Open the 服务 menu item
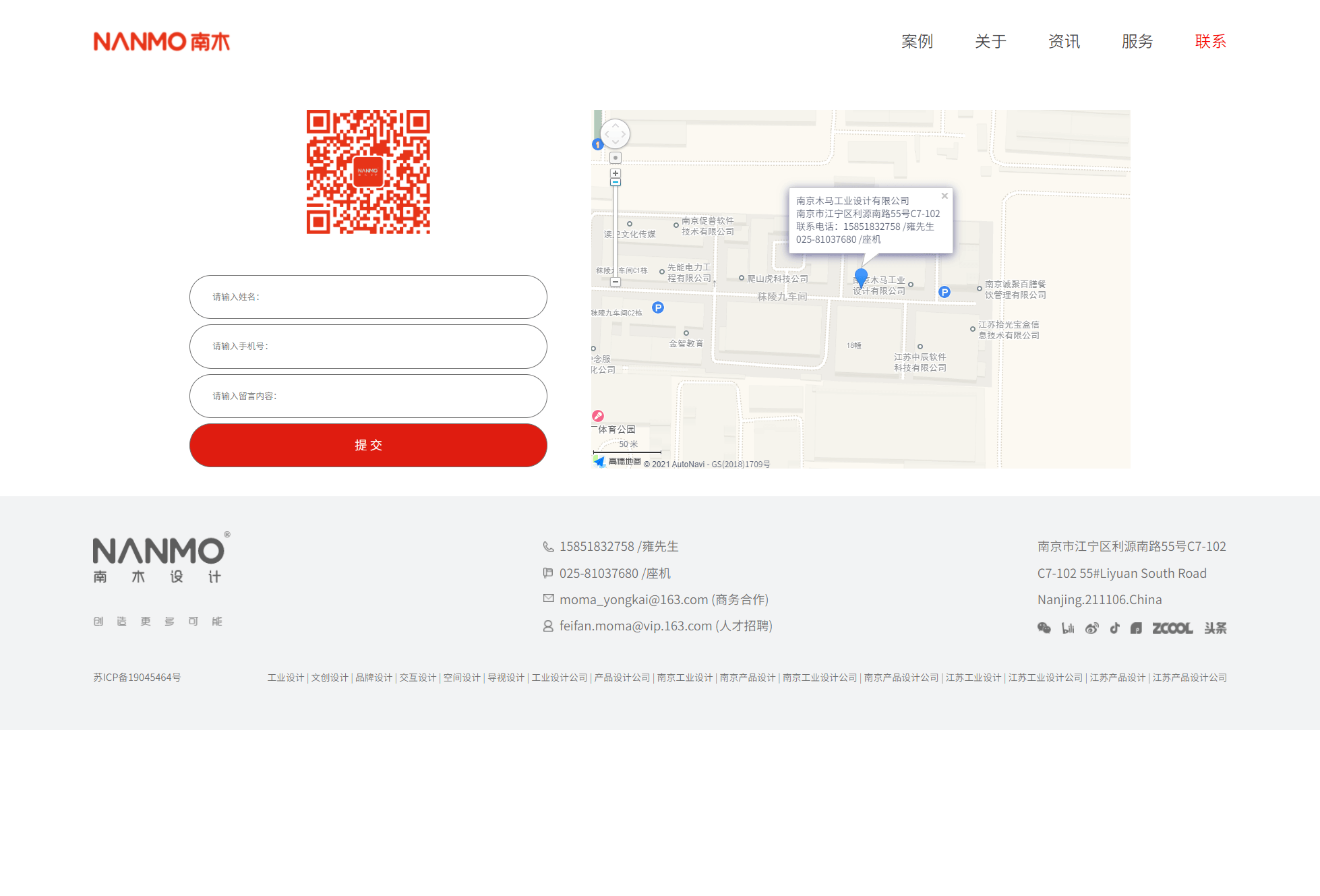 [1137, 42]
